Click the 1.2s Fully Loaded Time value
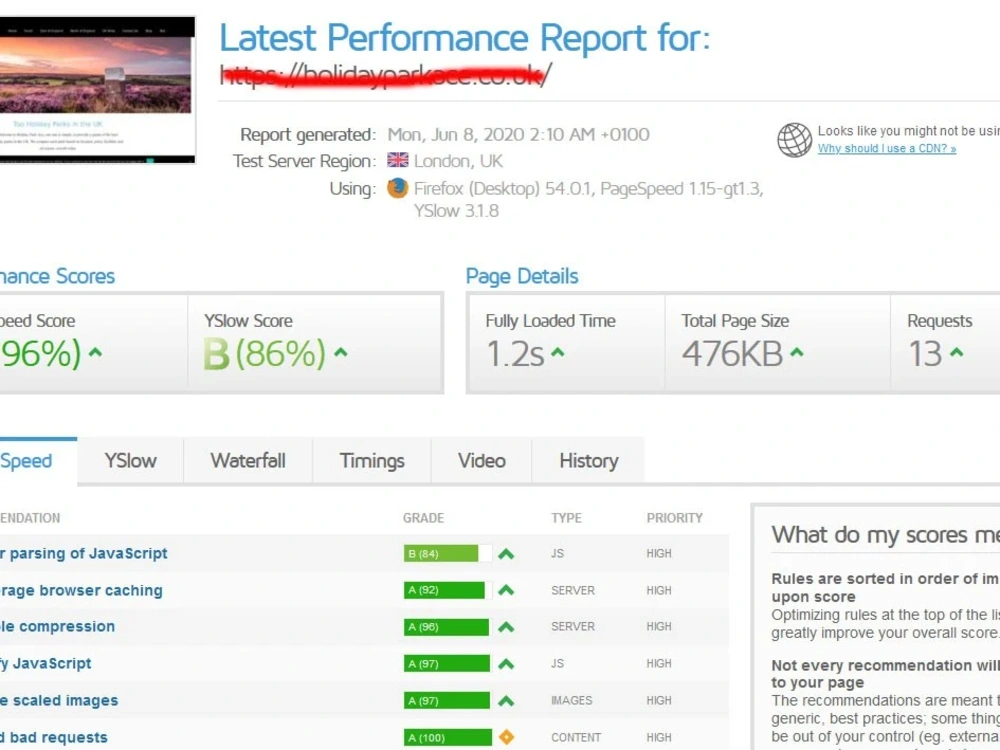Image resolution: width=1000 pixels, height=750 pixels. click(515, 353)
